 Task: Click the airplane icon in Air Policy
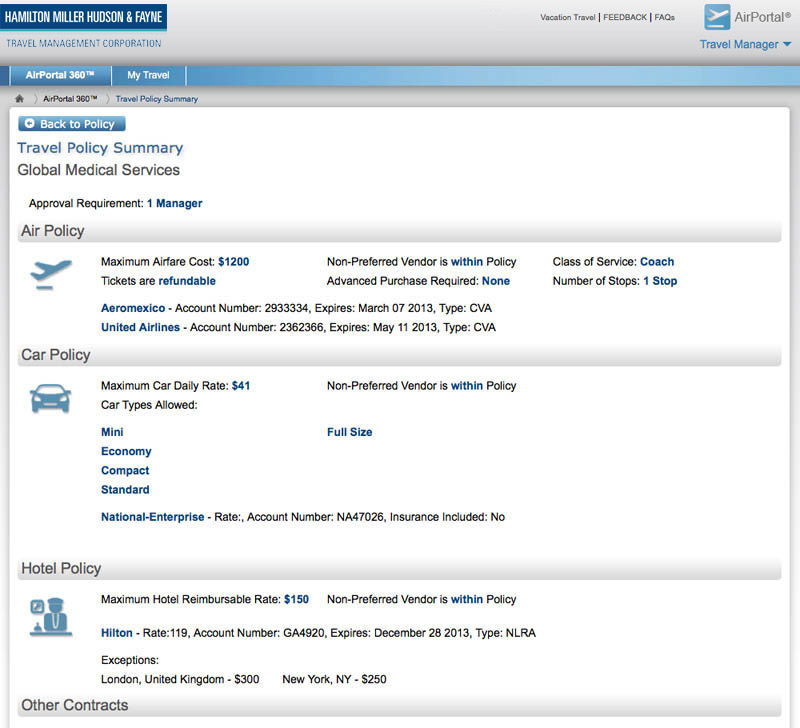(x=51, y=274)
